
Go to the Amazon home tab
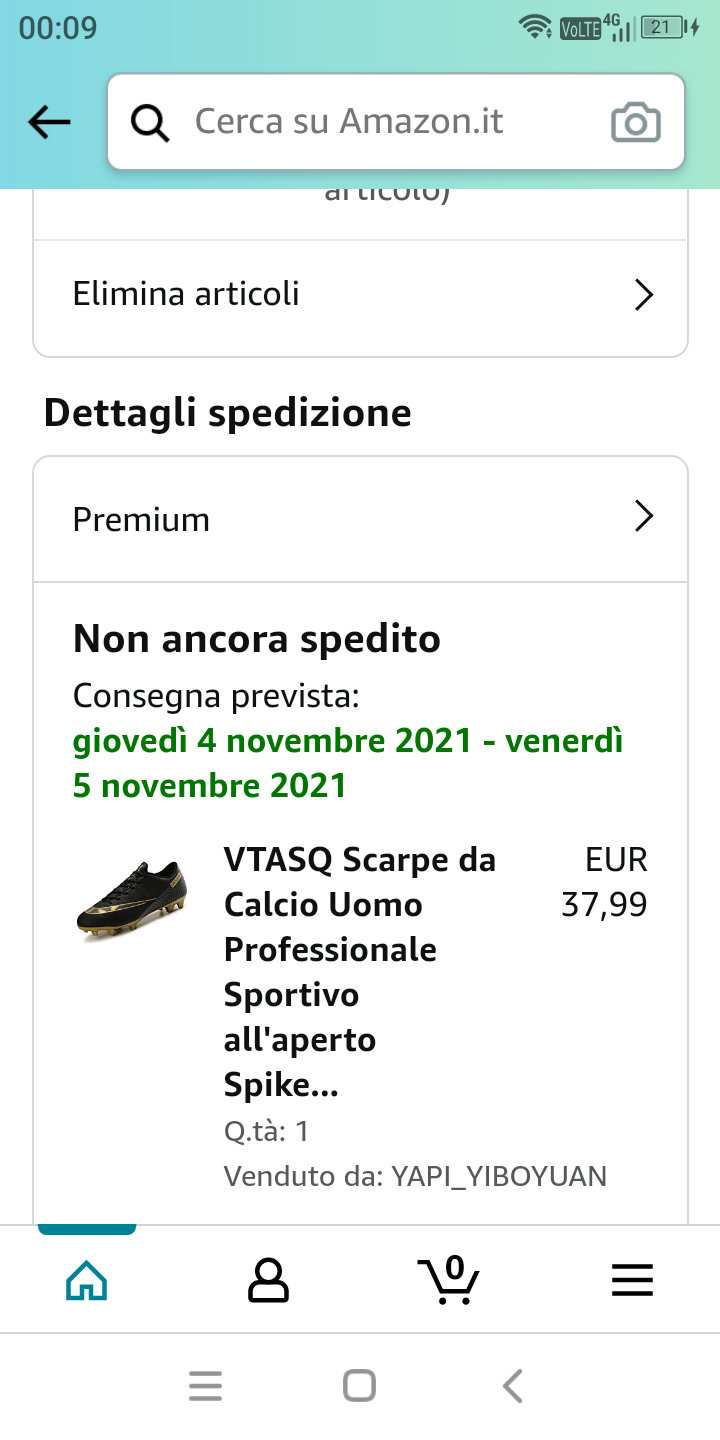pos(86,1280)
